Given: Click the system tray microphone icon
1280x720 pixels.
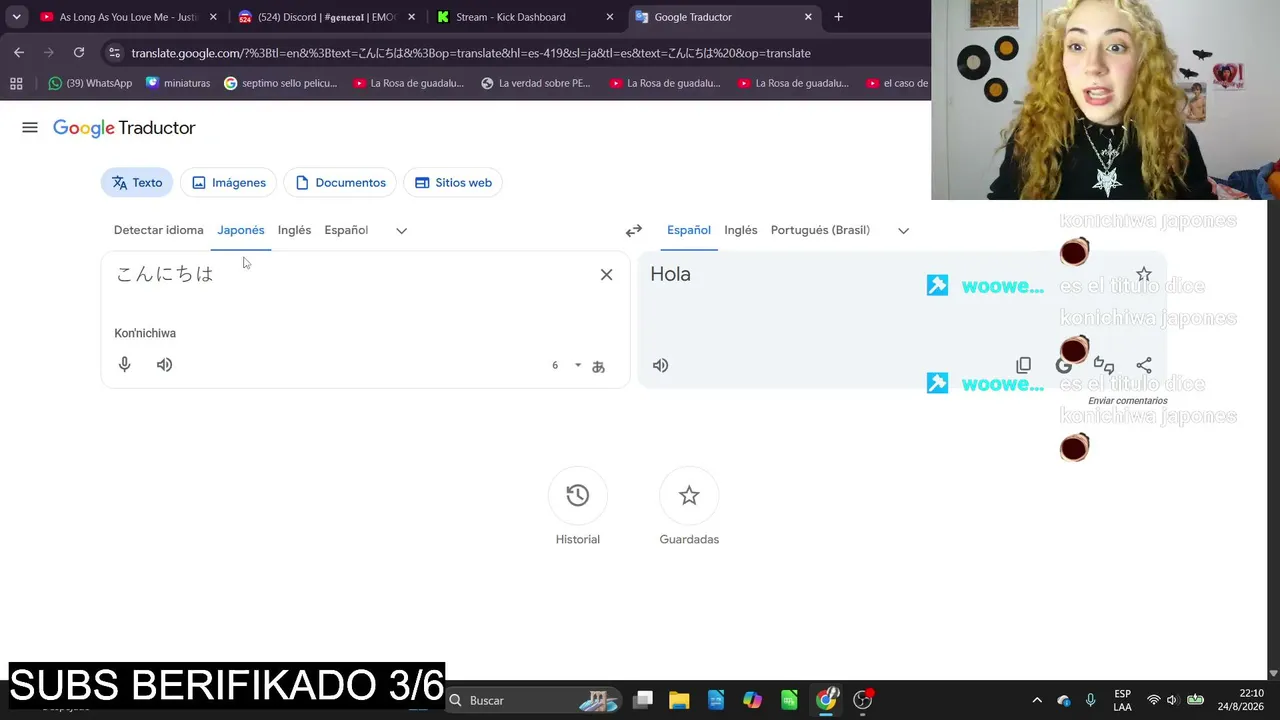Looking at the screenshot, I should pyautogui.click(x=1090, y=700).
